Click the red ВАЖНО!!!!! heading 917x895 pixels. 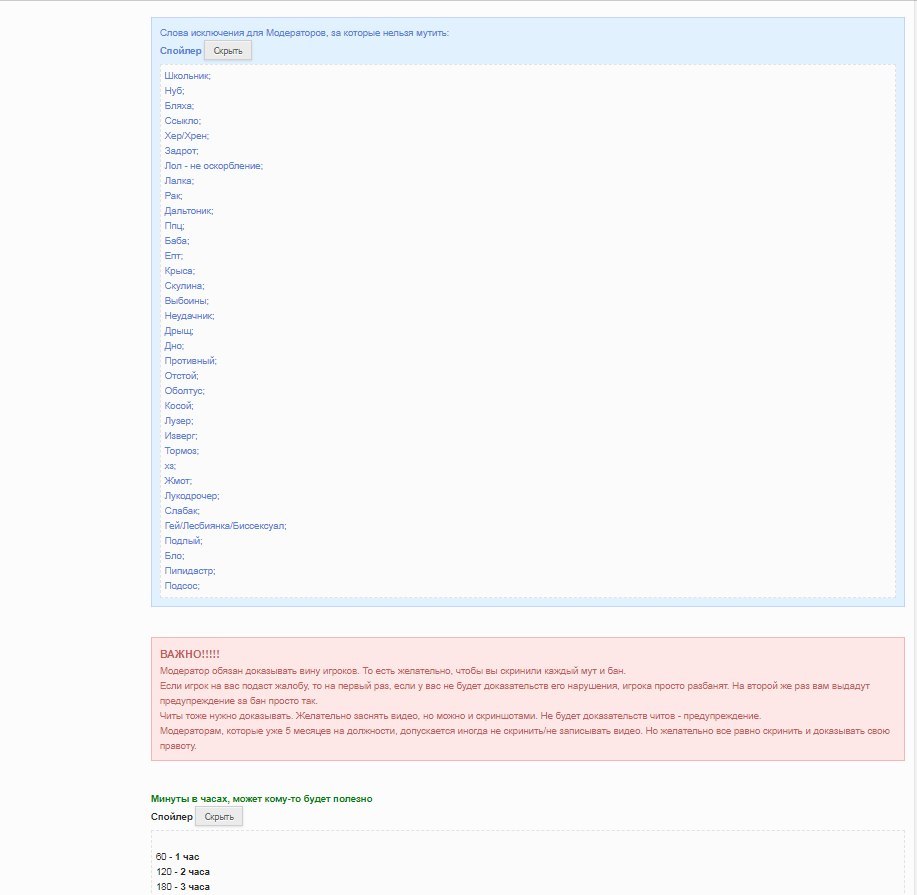(x=190, y=654)
